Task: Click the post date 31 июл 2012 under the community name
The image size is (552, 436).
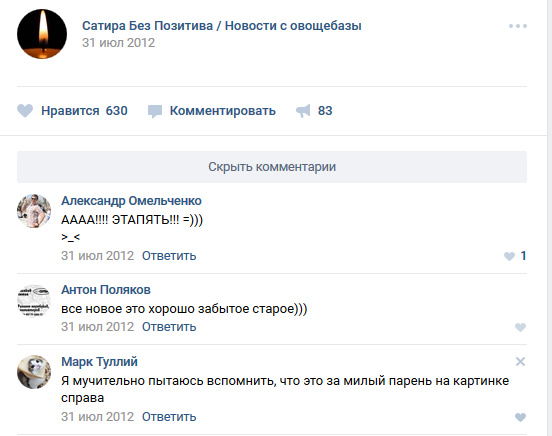Action: coord(118,43)
